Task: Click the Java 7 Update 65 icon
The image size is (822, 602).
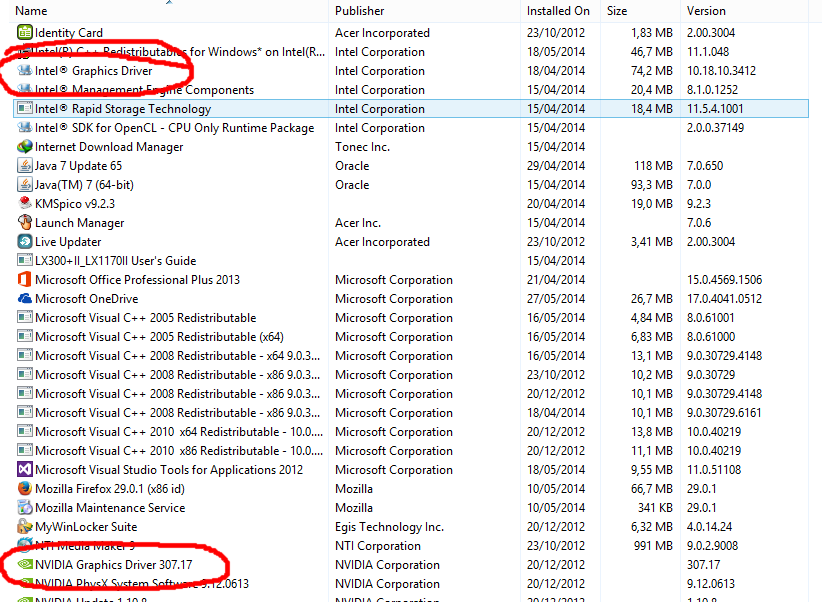Action: click(24, 166)
